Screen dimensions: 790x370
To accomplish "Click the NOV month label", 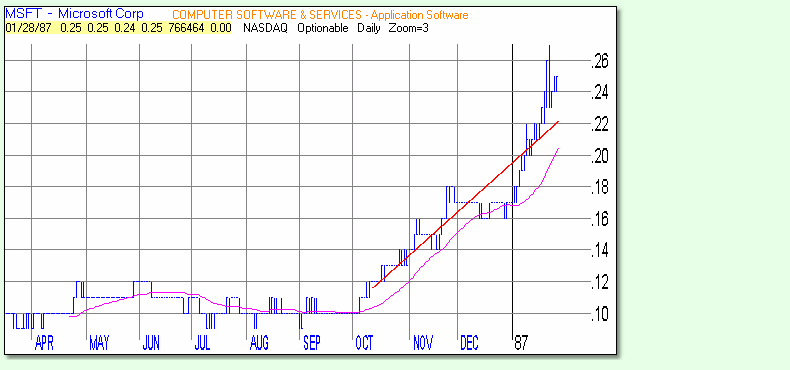I will pos(423,344).
